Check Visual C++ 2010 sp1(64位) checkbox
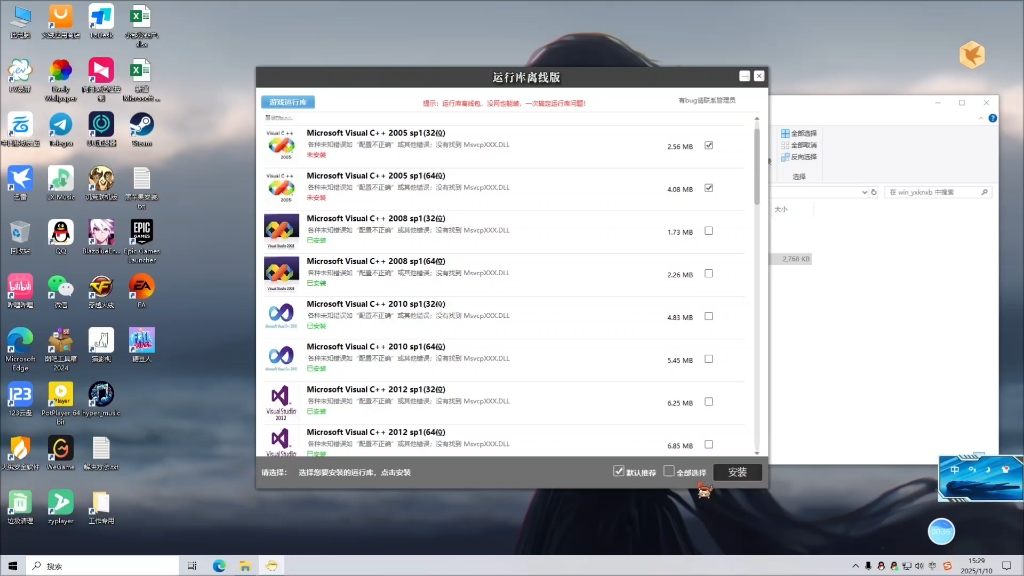The height and width of the screenshot is (576, 1024). [709, 359]
